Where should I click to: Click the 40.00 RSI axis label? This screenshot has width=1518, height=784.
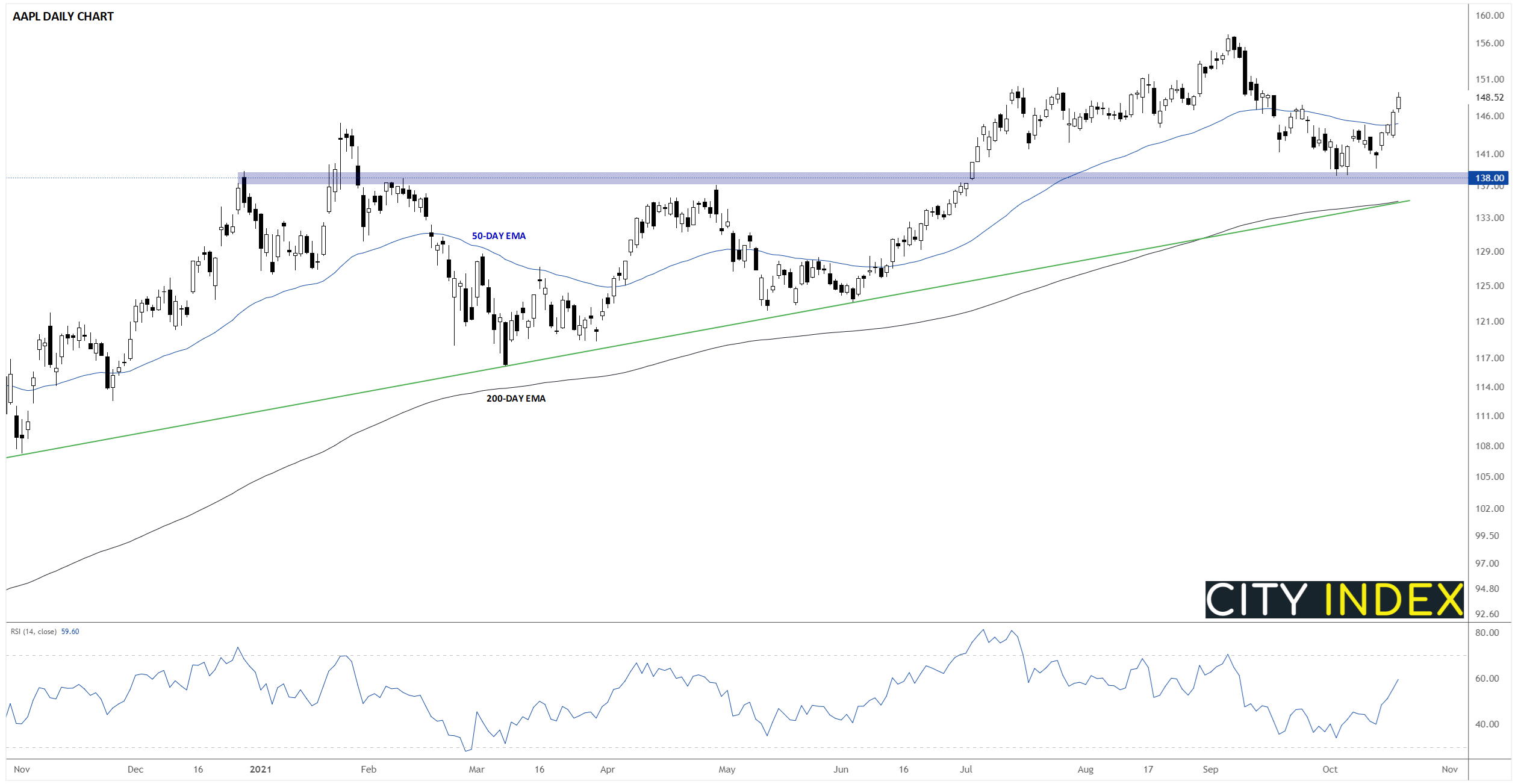pos(1487,724)
